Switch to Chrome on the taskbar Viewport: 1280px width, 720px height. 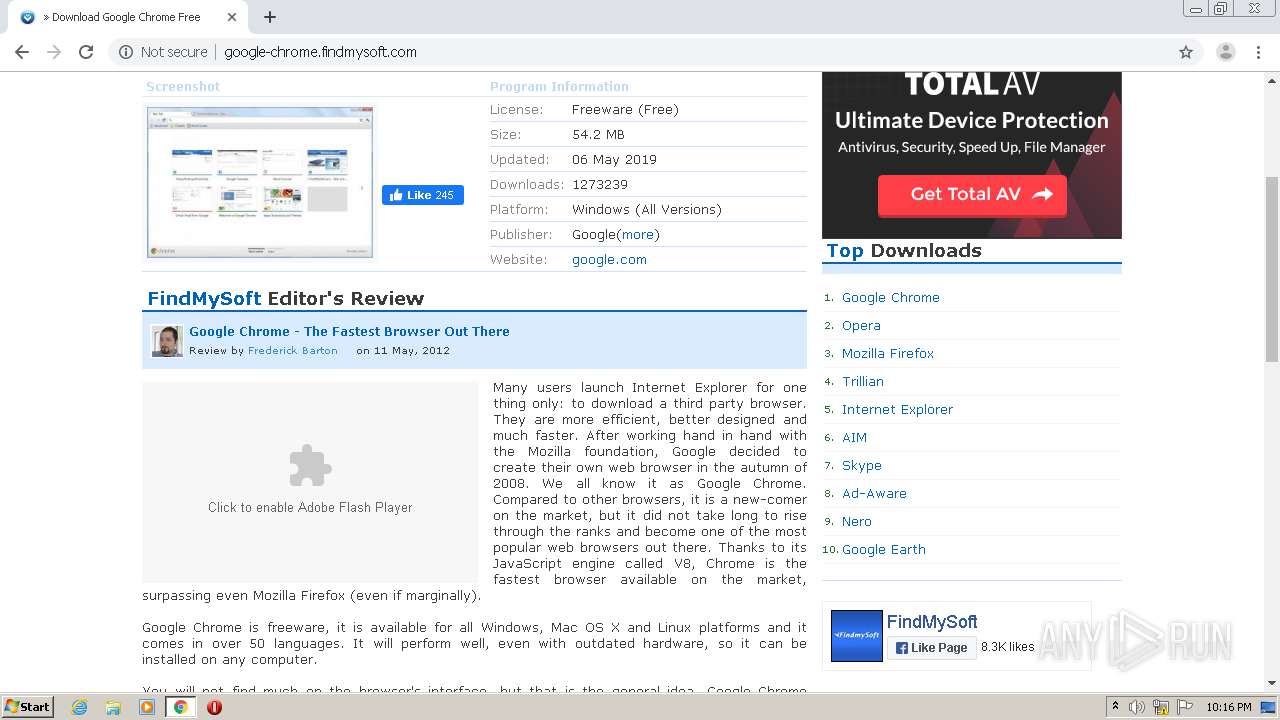pyautogui.click(x=180, y=707)
